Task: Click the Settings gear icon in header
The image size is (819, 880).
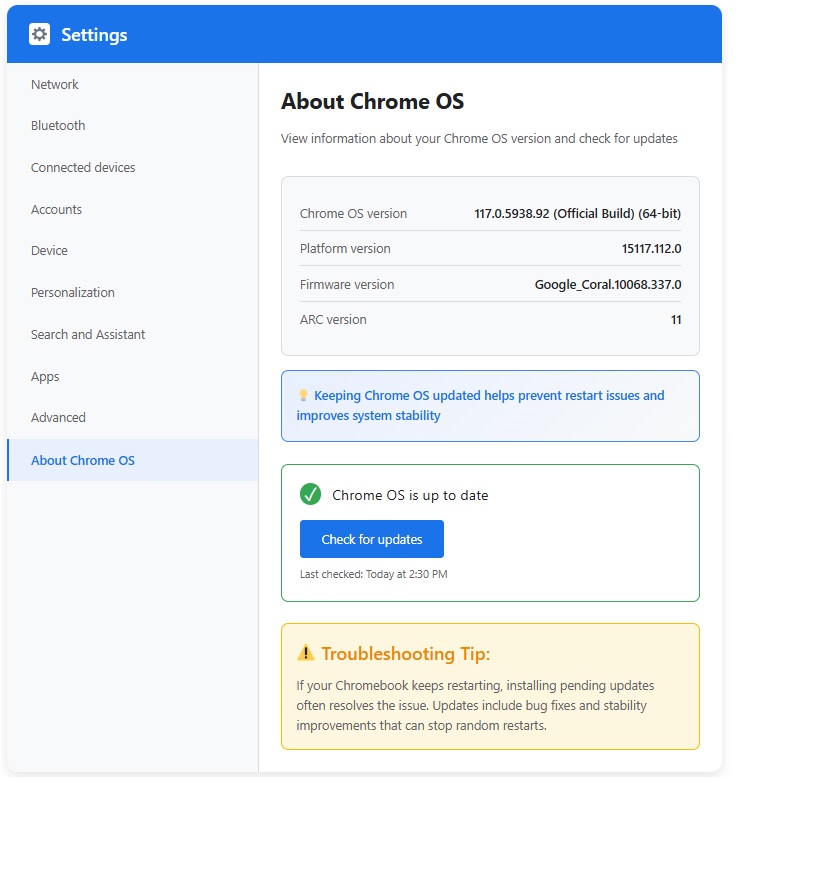Action: click(39, 34)
